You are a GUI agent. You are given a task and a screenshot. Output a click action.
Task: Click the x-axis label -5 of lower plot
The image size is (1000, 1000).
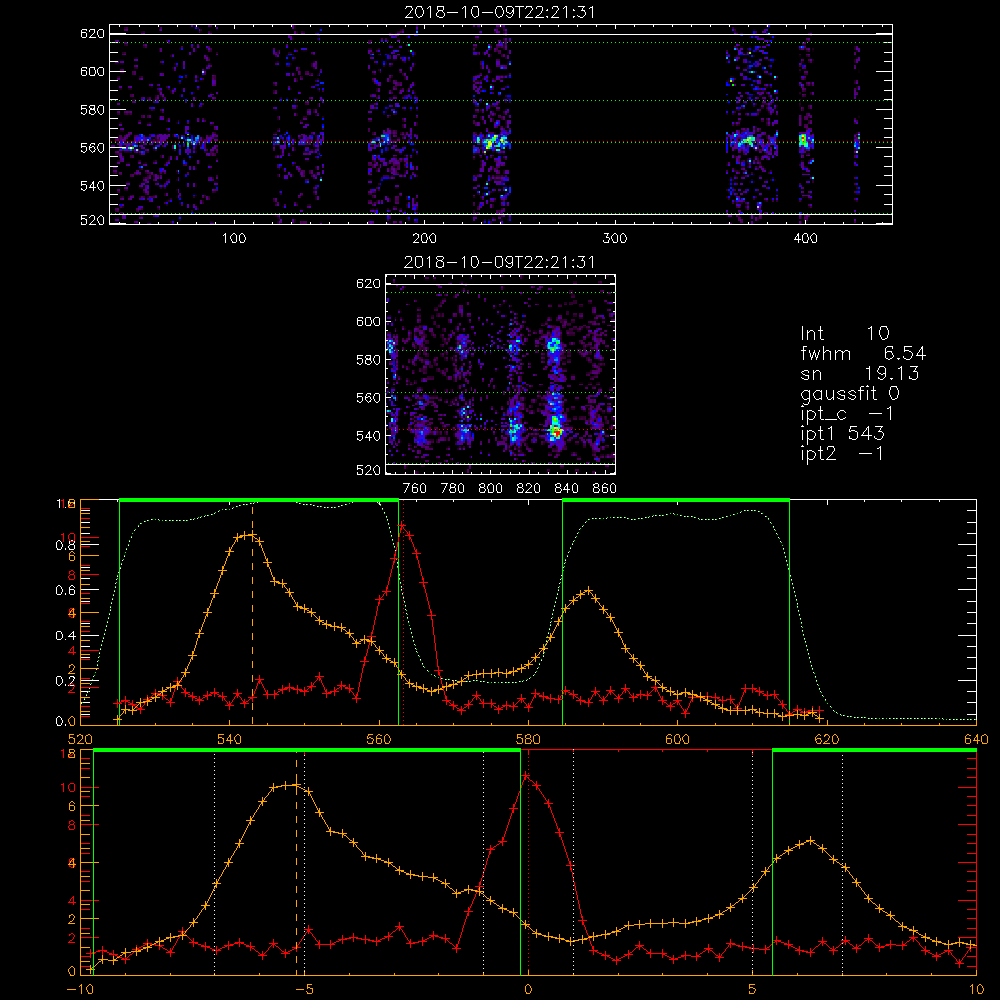click(x=304, y=989)
